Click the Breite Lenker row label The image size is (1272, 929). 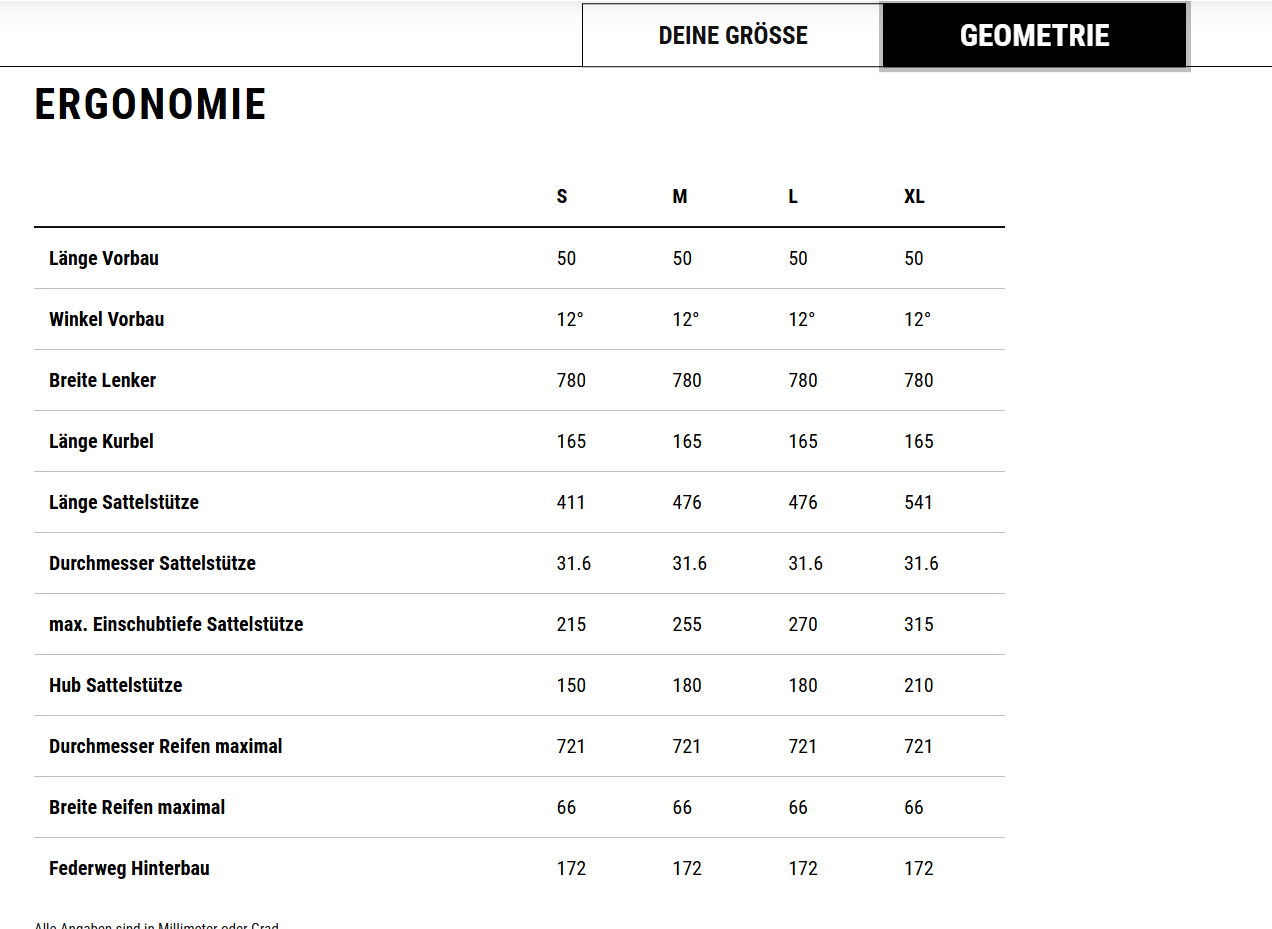[x=102, y=380]
